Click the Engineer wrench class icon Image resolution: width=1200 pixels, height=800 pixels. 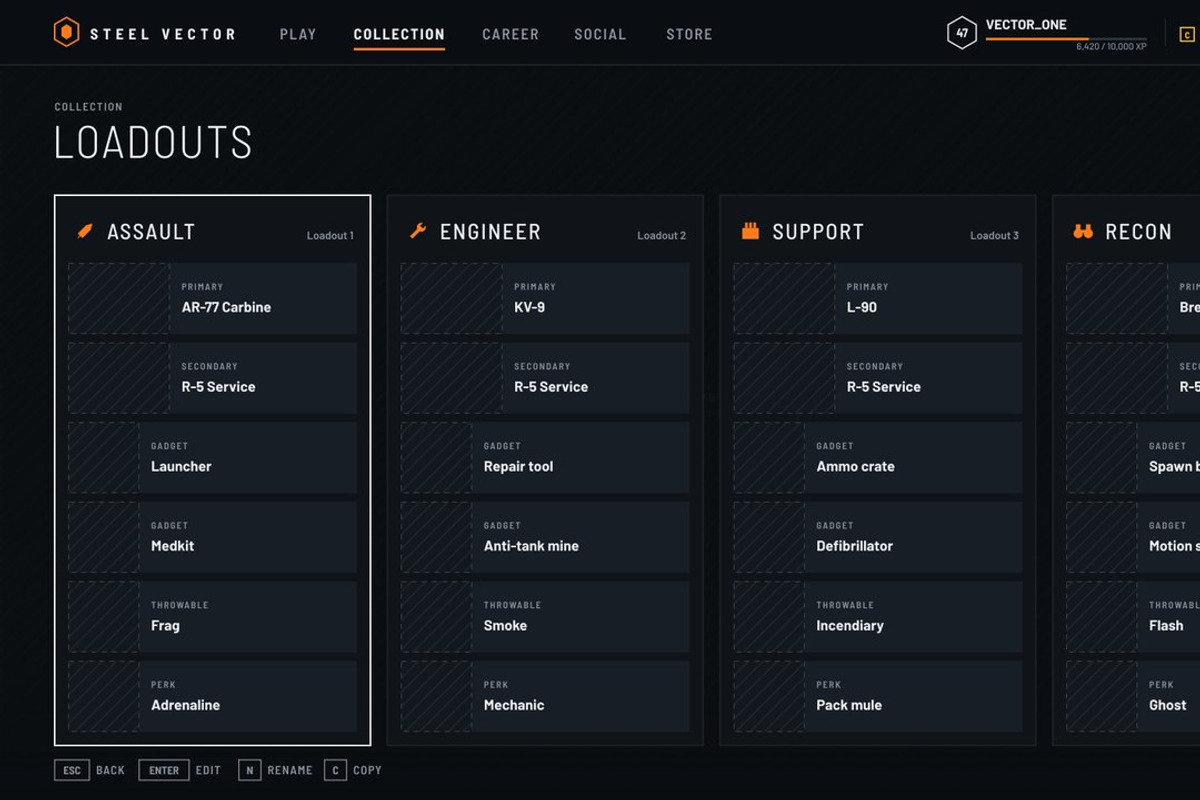418,232
